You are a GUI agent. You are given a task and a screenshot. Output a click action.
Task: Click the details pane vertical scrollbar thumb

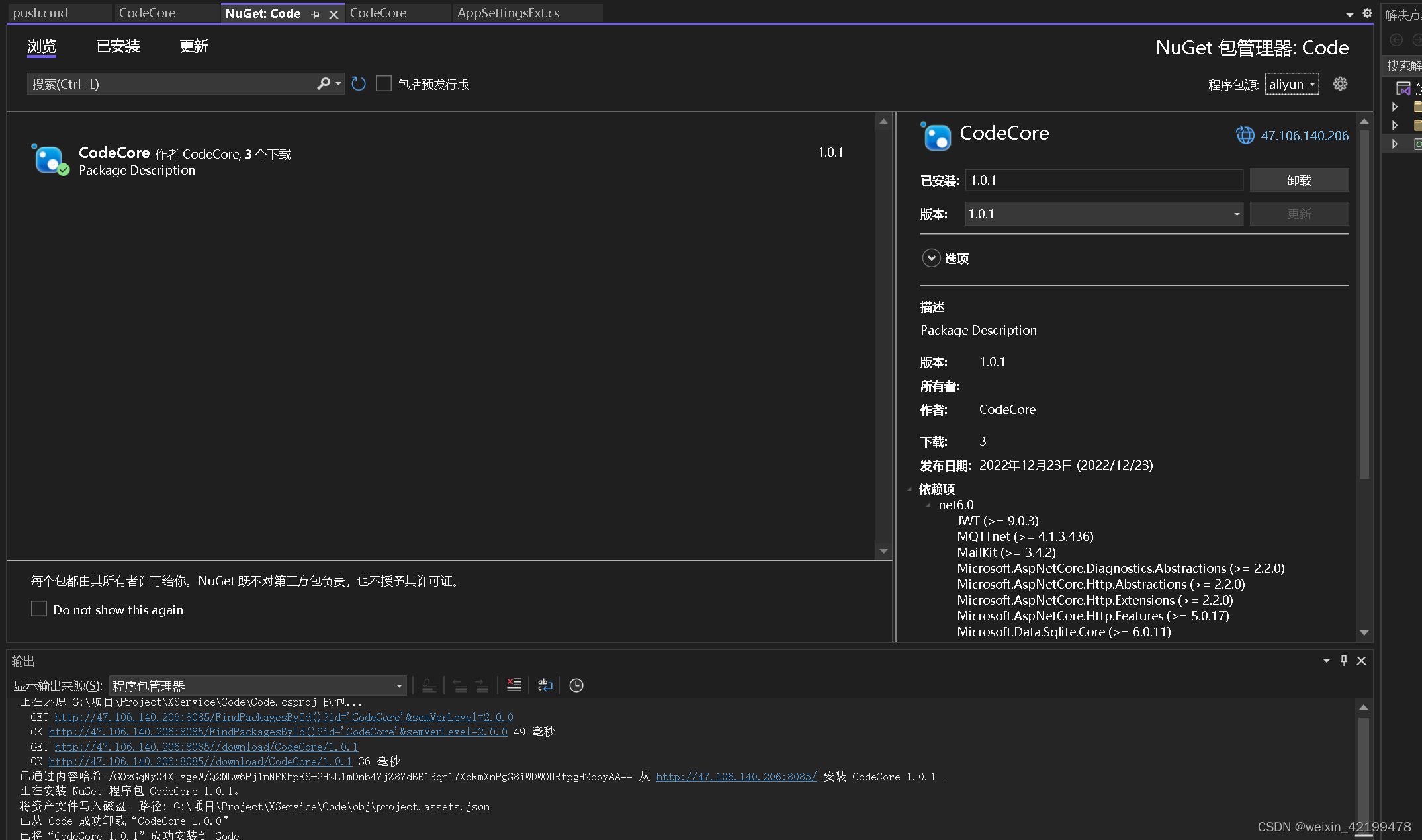[x=1364, y=303]
